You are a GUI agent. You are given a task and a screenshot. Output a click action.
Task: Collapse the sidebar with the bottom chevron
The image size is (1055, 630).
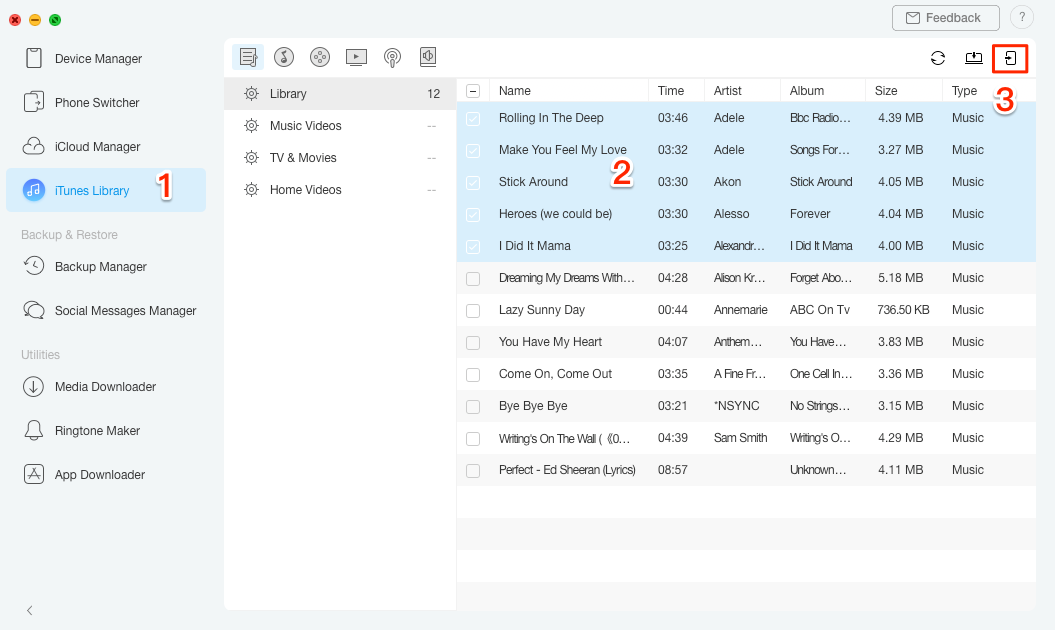point(30,610)
